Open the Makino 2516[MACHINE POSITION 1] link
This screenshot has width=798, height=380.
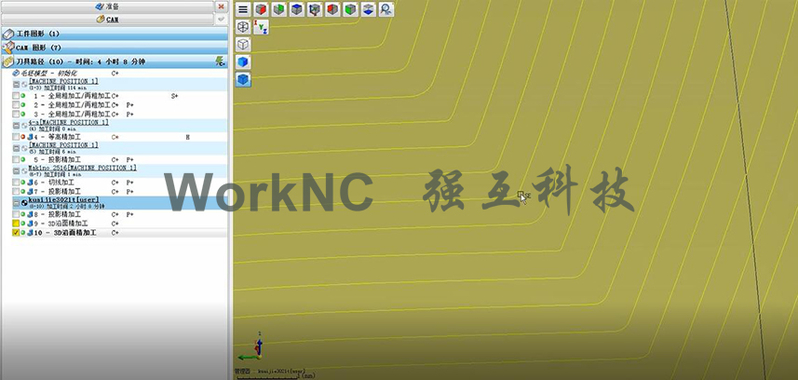(x=82, y=168)
